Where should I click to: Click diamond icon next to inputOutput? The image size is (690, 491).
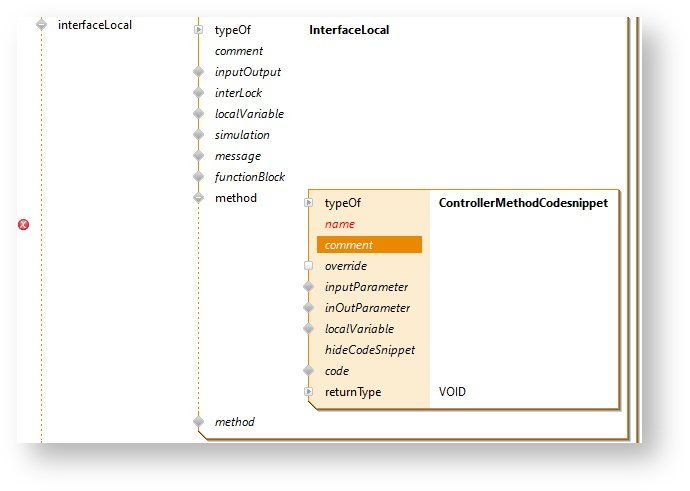tap(199, 72)
